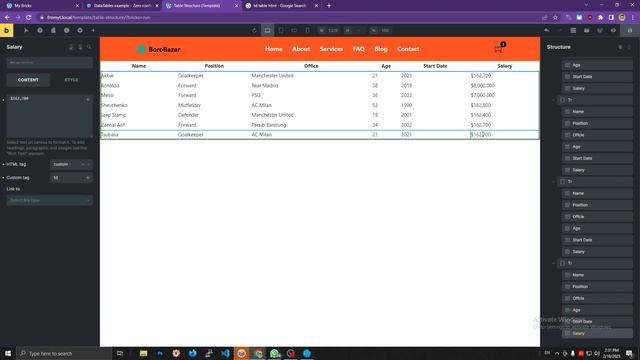The width and height of the screenshot is (640, 360).
Task: Open the revisions clock icon
Action: click(x=67, y=31)
